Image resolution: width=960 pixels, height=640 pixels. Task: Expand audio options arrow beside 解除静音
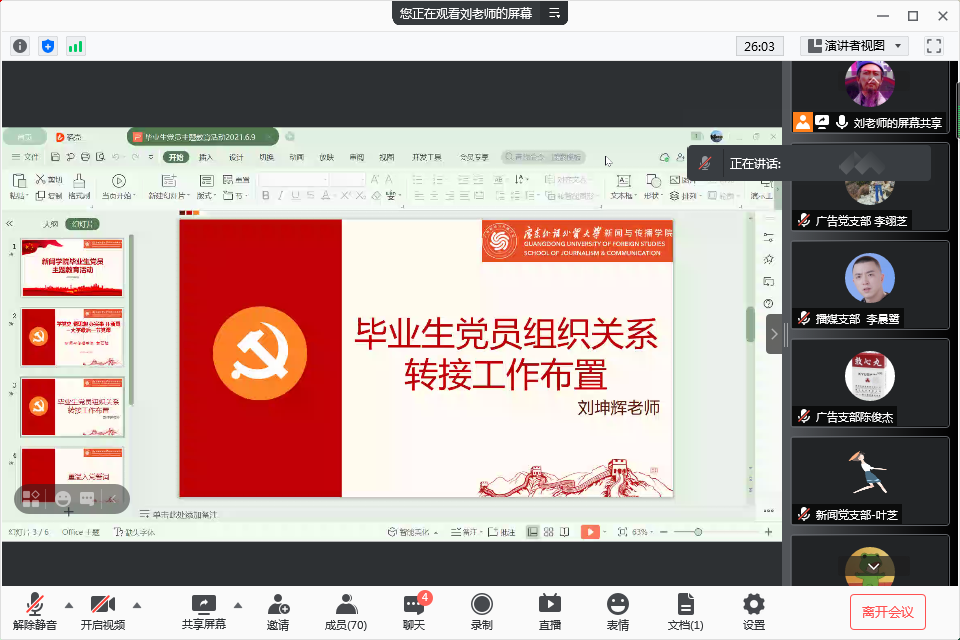click(x=69, y=605)
